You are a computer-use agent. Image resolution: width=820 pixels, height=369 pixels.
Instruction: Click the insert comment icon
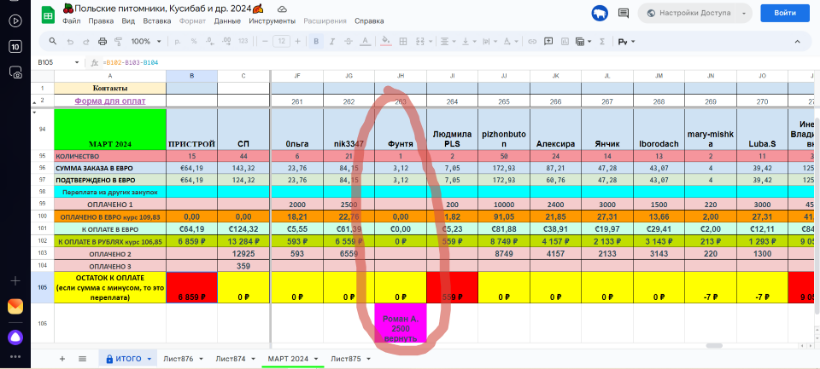pos(549,41)
